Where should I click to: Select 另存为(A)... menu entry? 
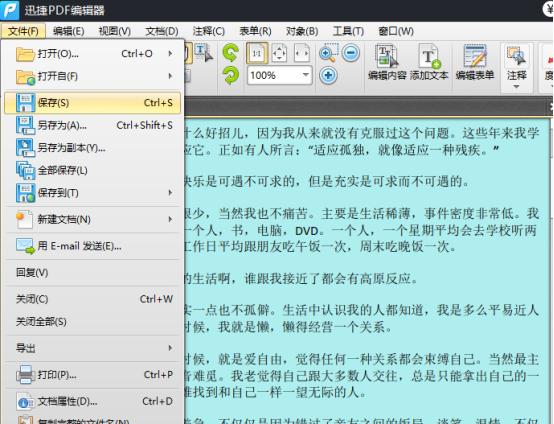pyautogui.click(x=93, y=125)
